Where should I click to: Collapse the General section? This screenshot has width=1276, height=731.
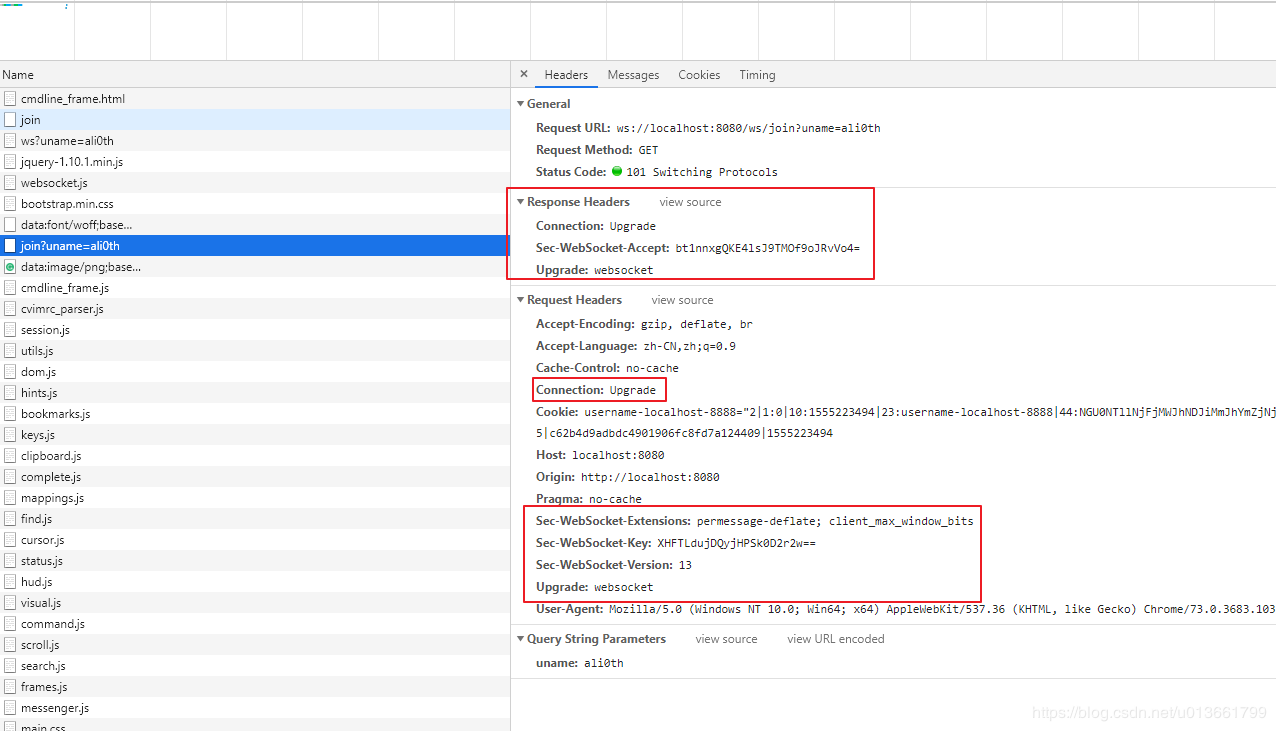[520, 104]
